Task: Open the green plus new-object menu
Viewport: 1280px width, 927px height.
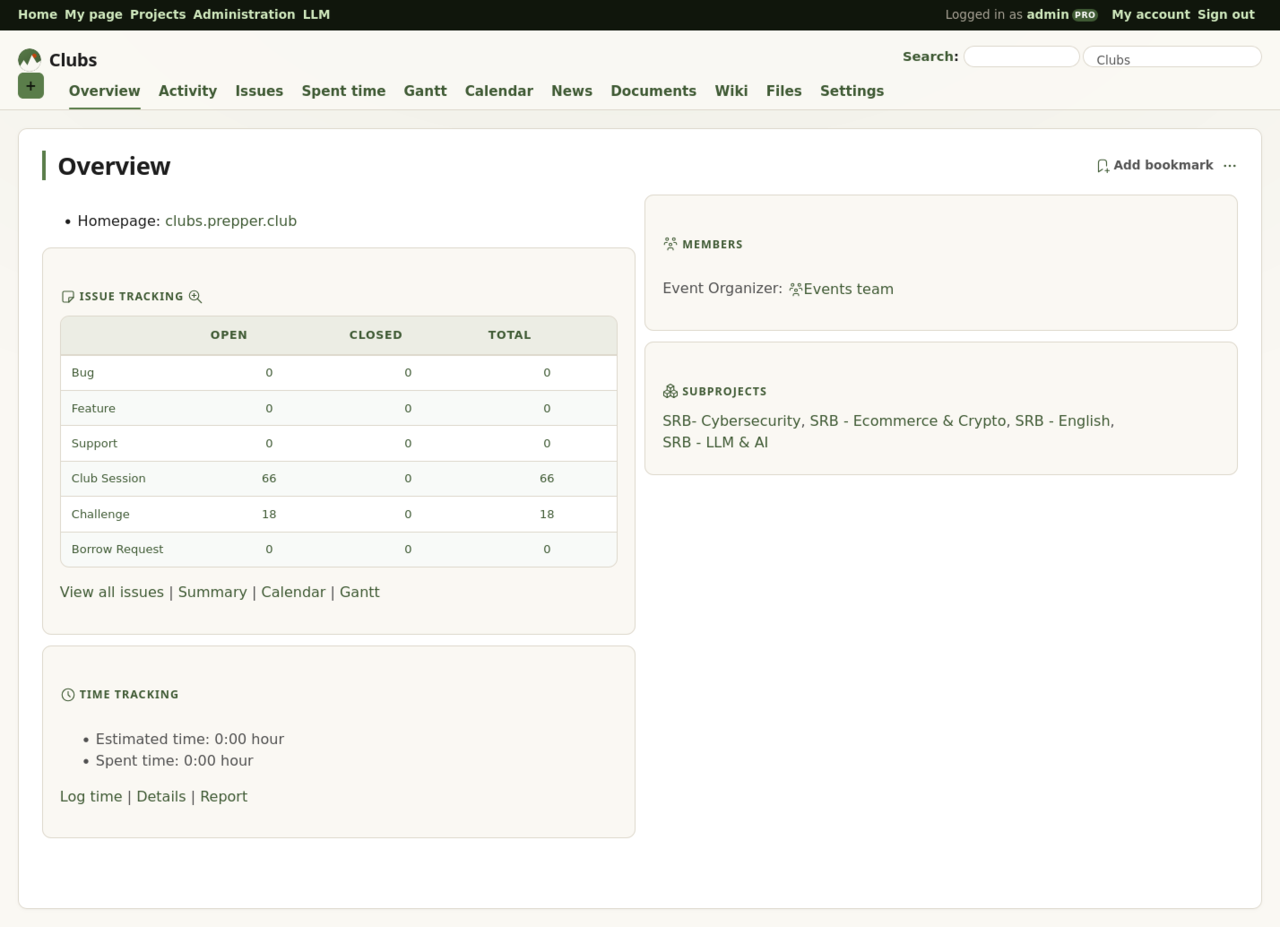Action: (x=31, y=86)
